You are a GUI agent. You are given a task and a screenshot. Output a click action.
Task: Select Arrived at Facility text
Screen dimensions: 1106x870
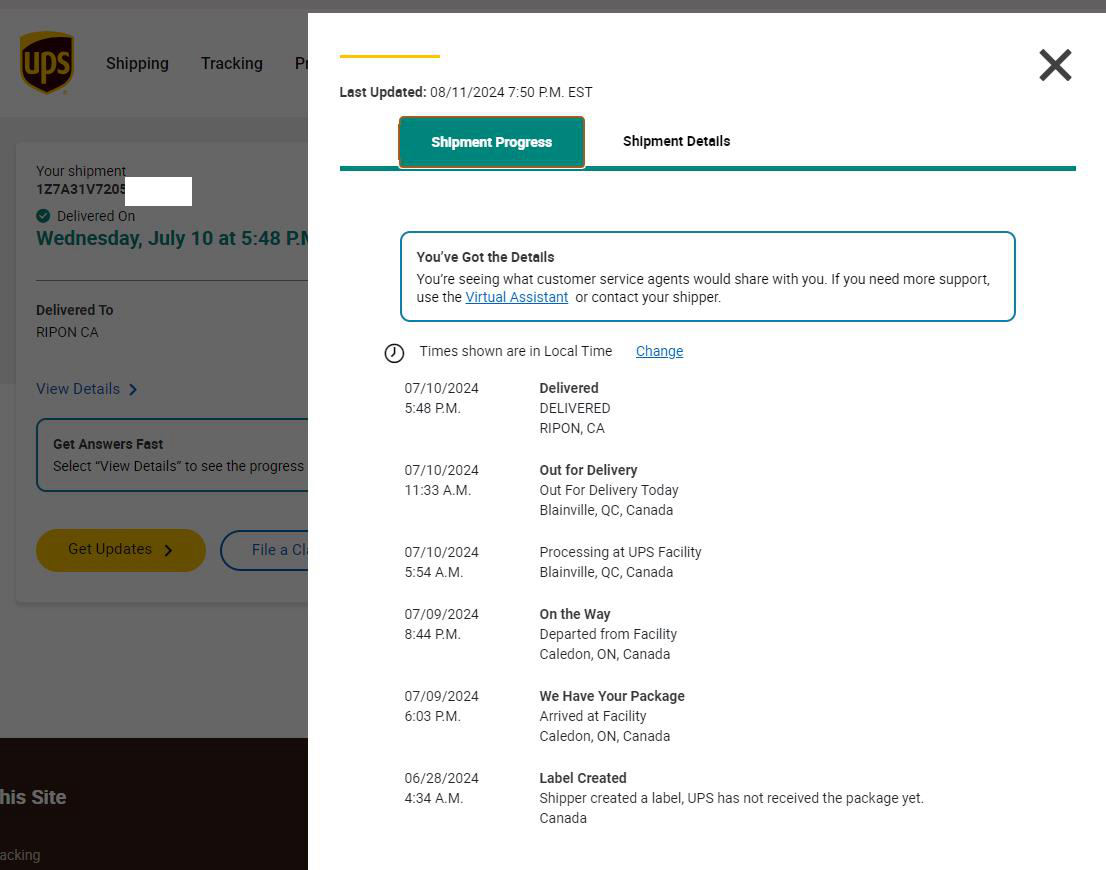tap(592, 715)
